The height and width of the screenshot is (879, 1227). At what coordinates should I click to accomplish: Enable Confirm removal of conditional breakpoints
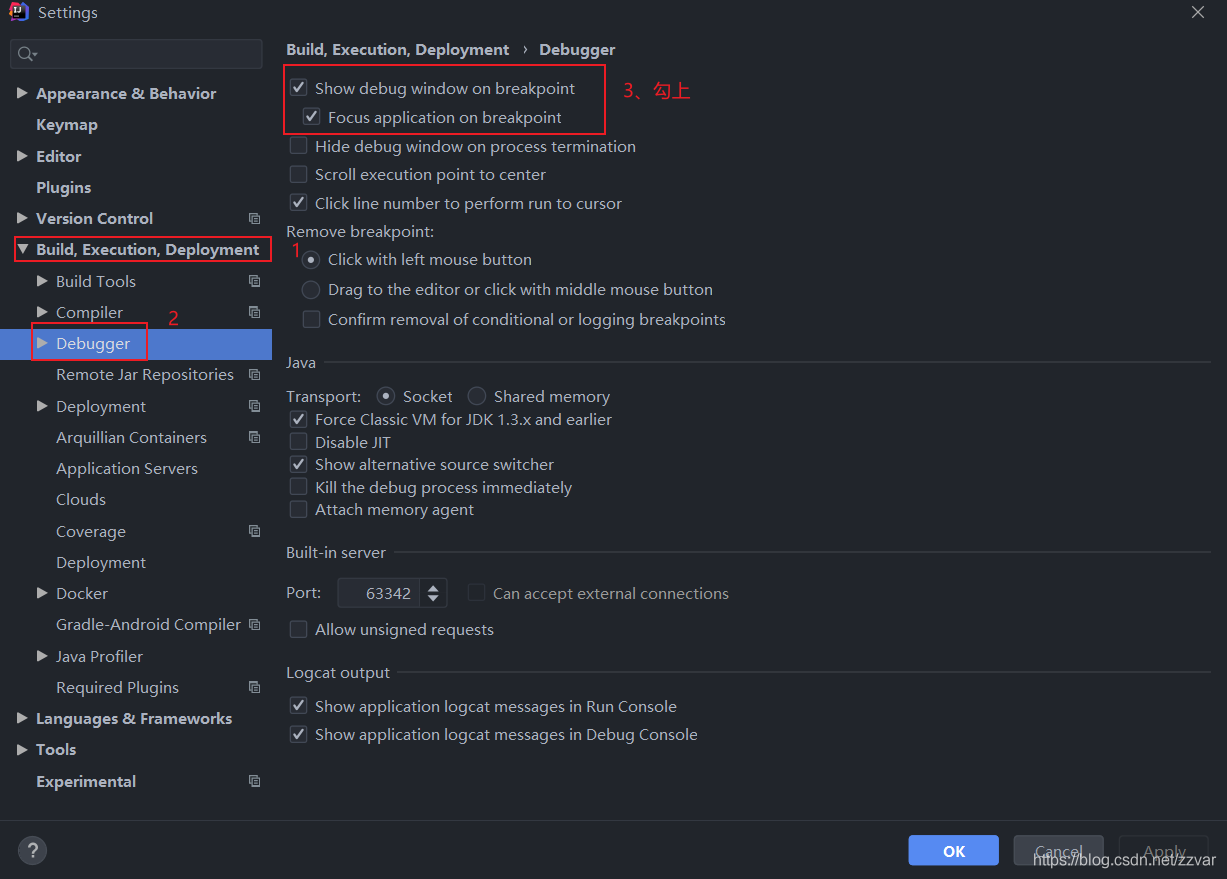[x=311, y=319]
